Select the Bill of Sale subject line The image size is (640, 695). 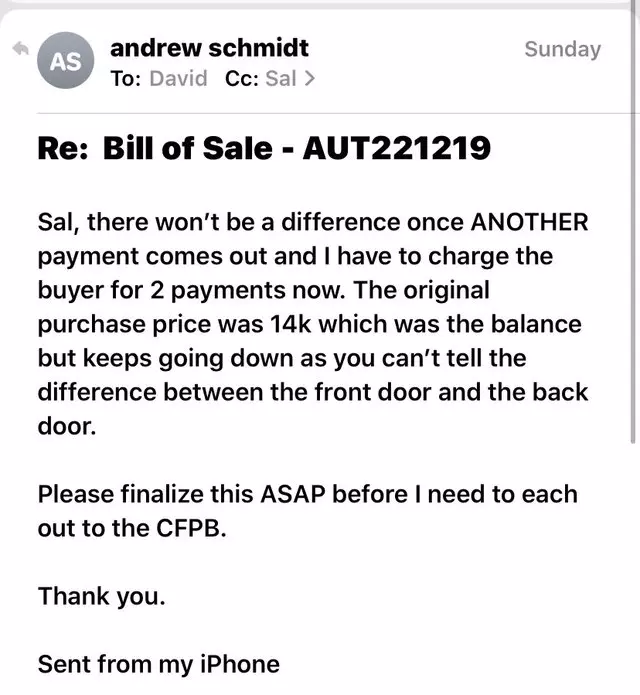click(x=264, y=148)
